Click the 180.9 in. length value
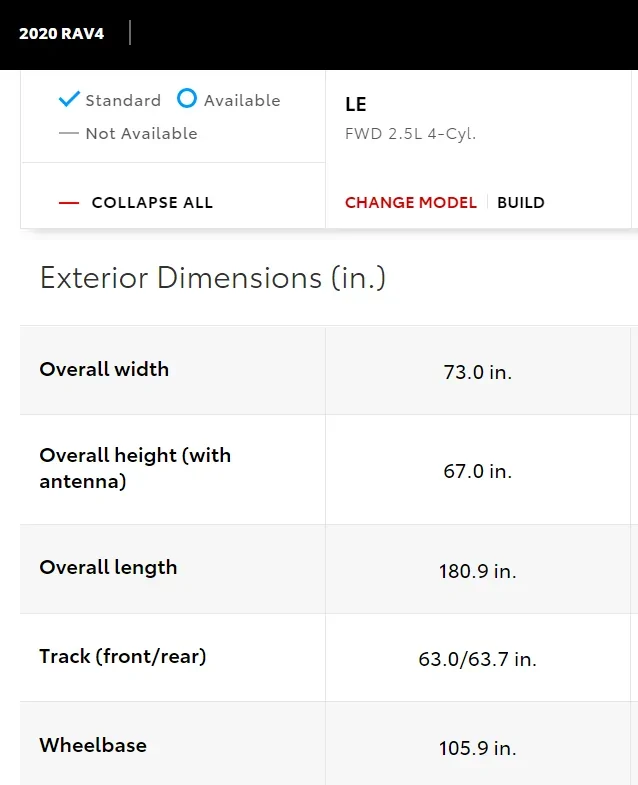This screenshot has width=638, height=785. [x=477, y=572]
